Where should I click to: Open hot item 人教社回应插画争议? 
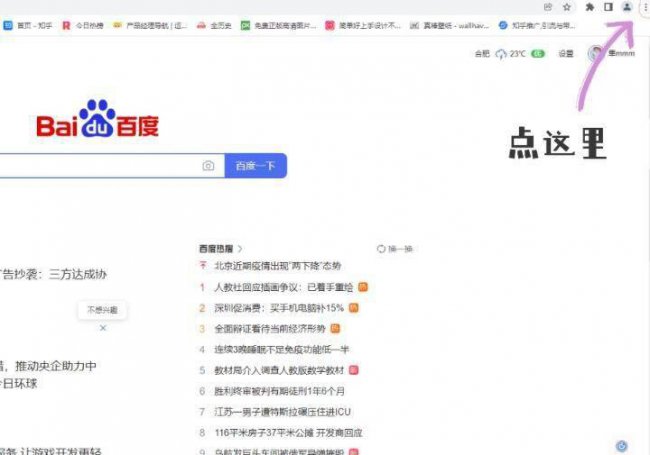[284, 287]
